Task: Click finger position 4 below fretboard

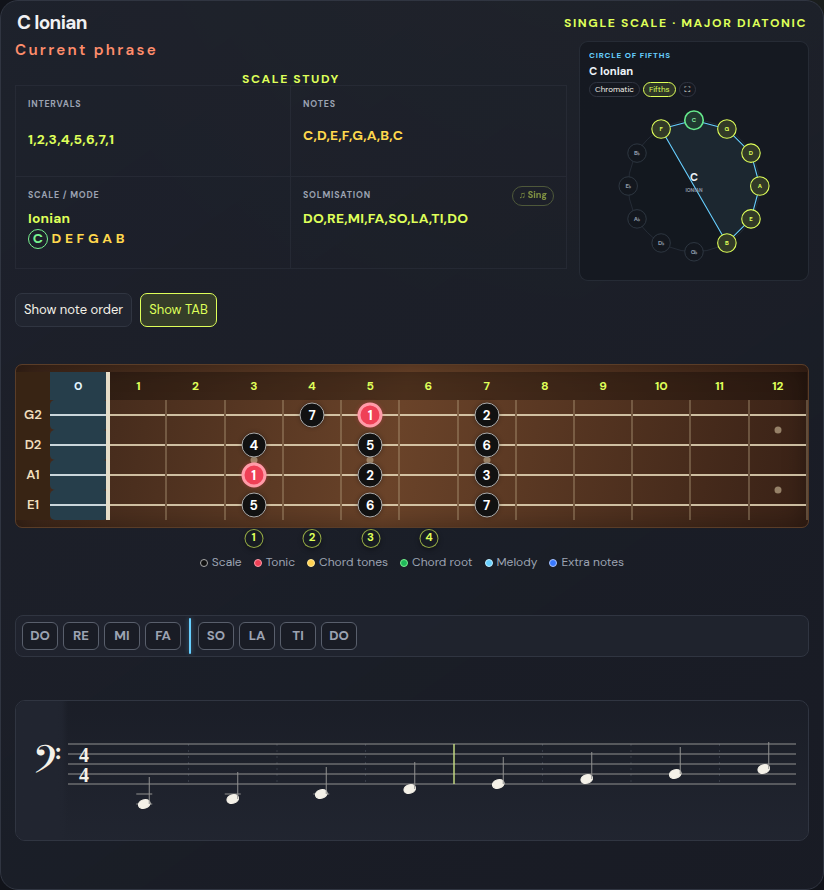Action: [x=429, y=538]
